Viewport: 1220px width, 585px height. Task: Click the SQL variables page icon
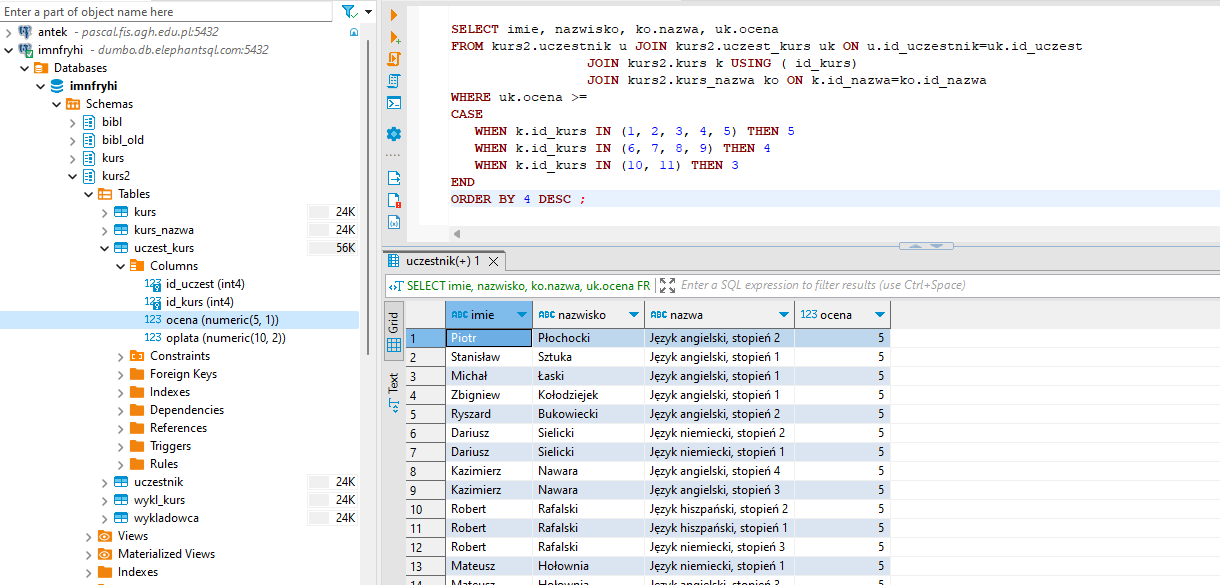394,222
